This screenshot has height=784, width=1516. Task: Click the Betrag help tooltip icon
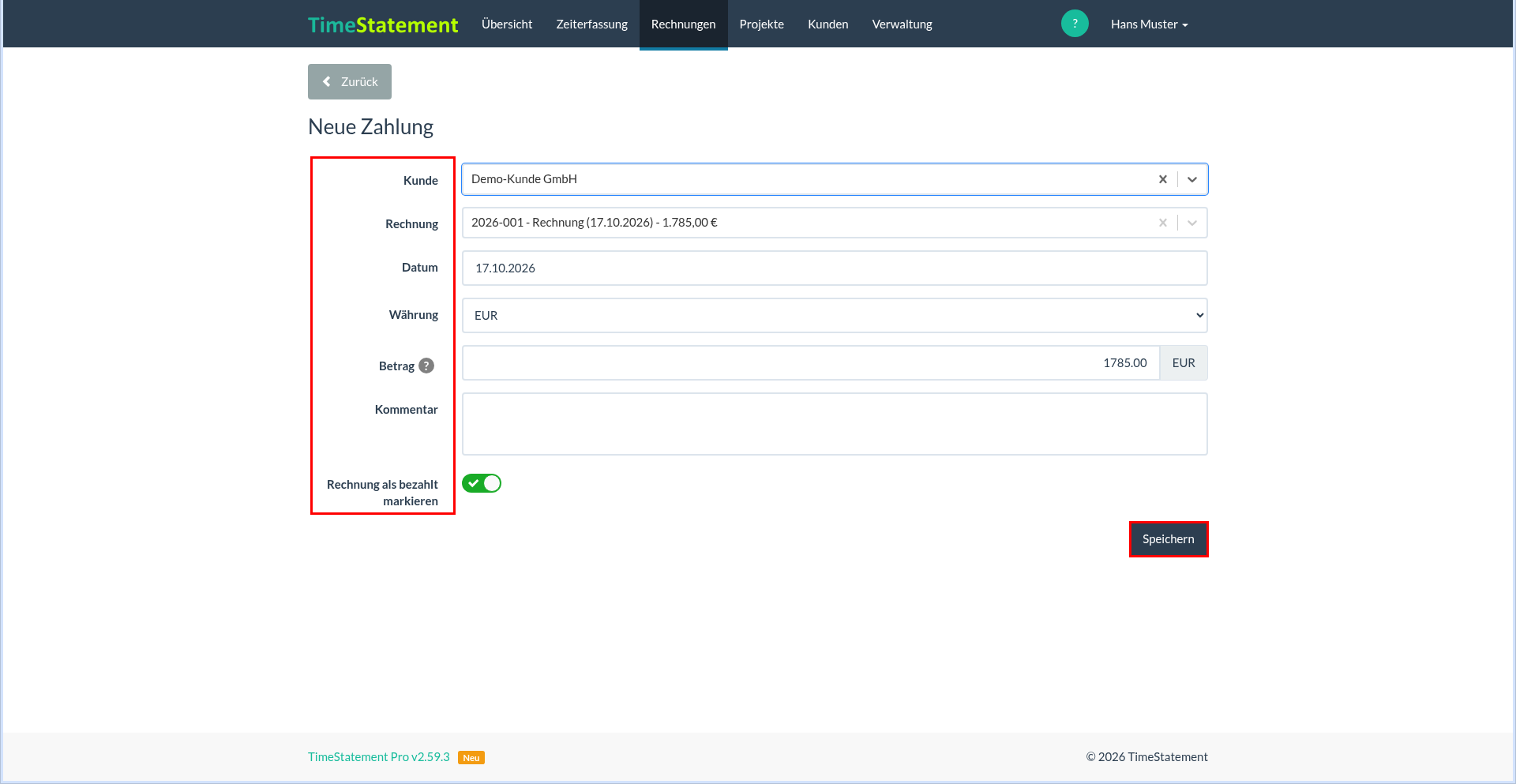point(426,366)
